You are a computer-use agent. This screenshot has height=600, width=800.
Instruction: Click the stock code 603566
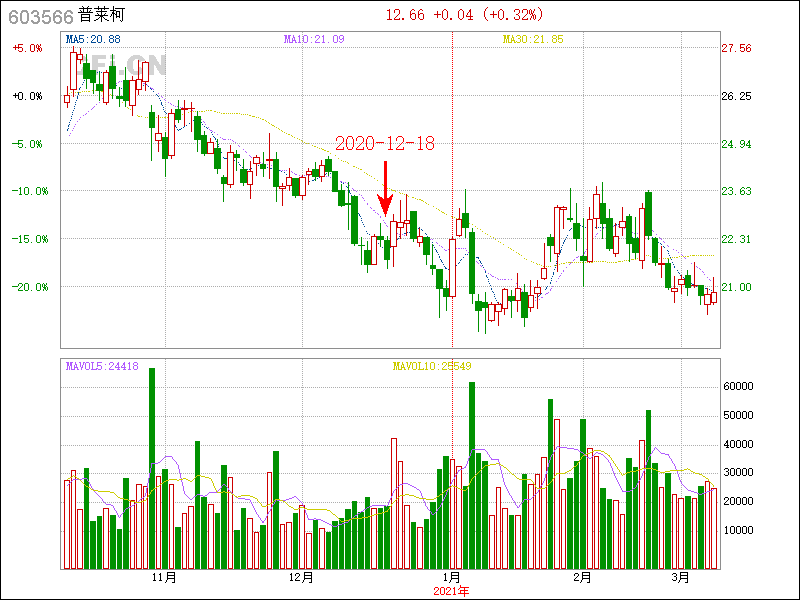[x=41, y=16]
